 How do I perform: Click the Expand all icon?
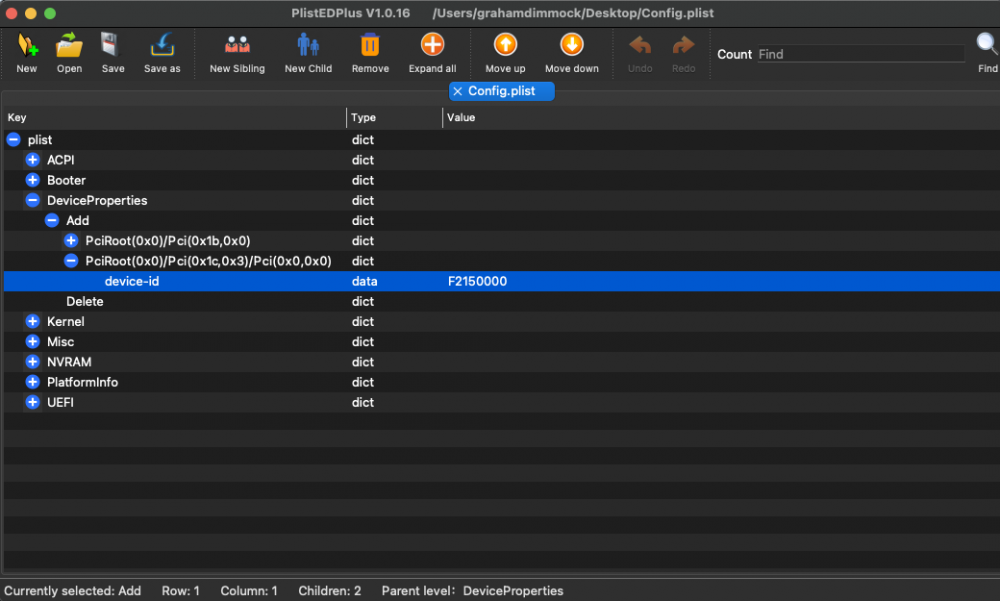432,45
